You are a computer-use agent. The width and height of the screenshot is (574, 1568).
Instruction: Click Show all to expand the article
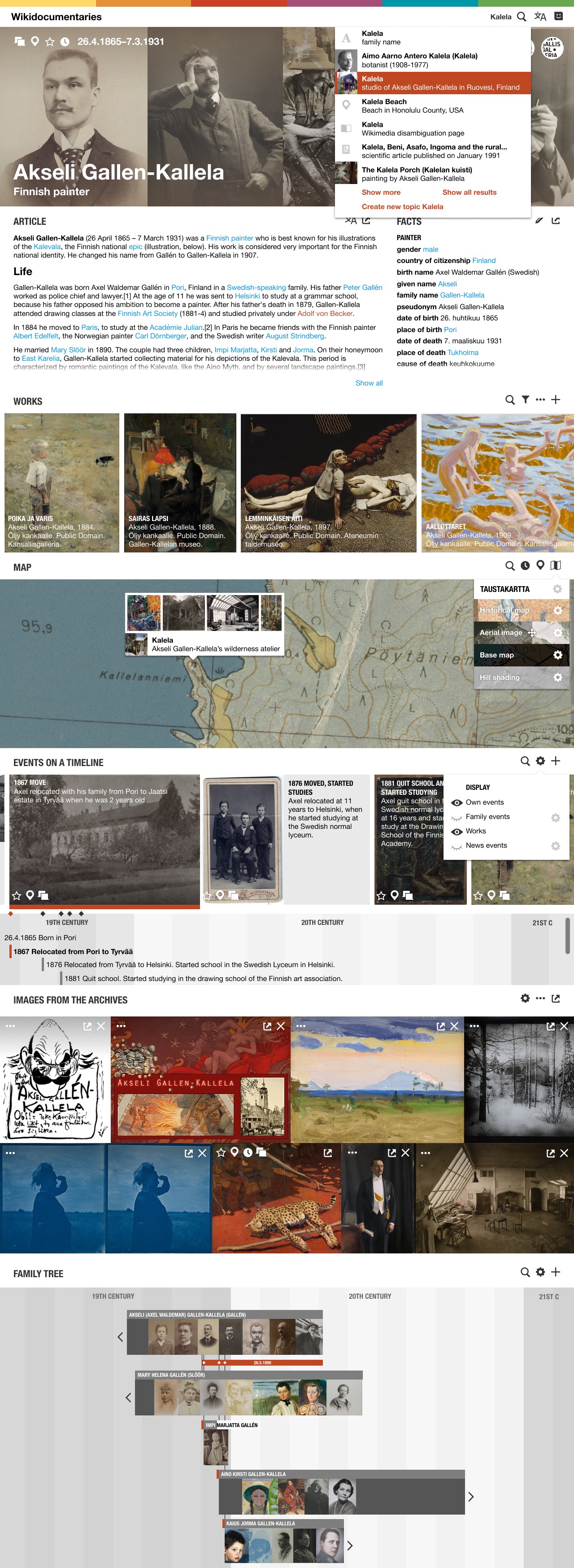[x=369, y=383]
